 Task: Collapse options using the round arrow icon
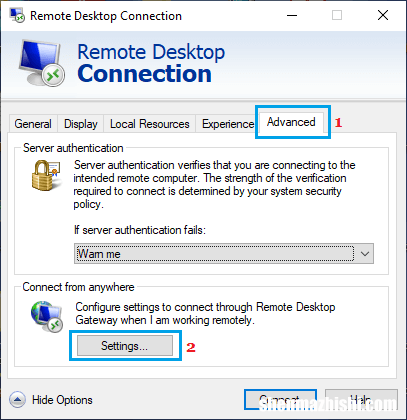pos(17,399)
